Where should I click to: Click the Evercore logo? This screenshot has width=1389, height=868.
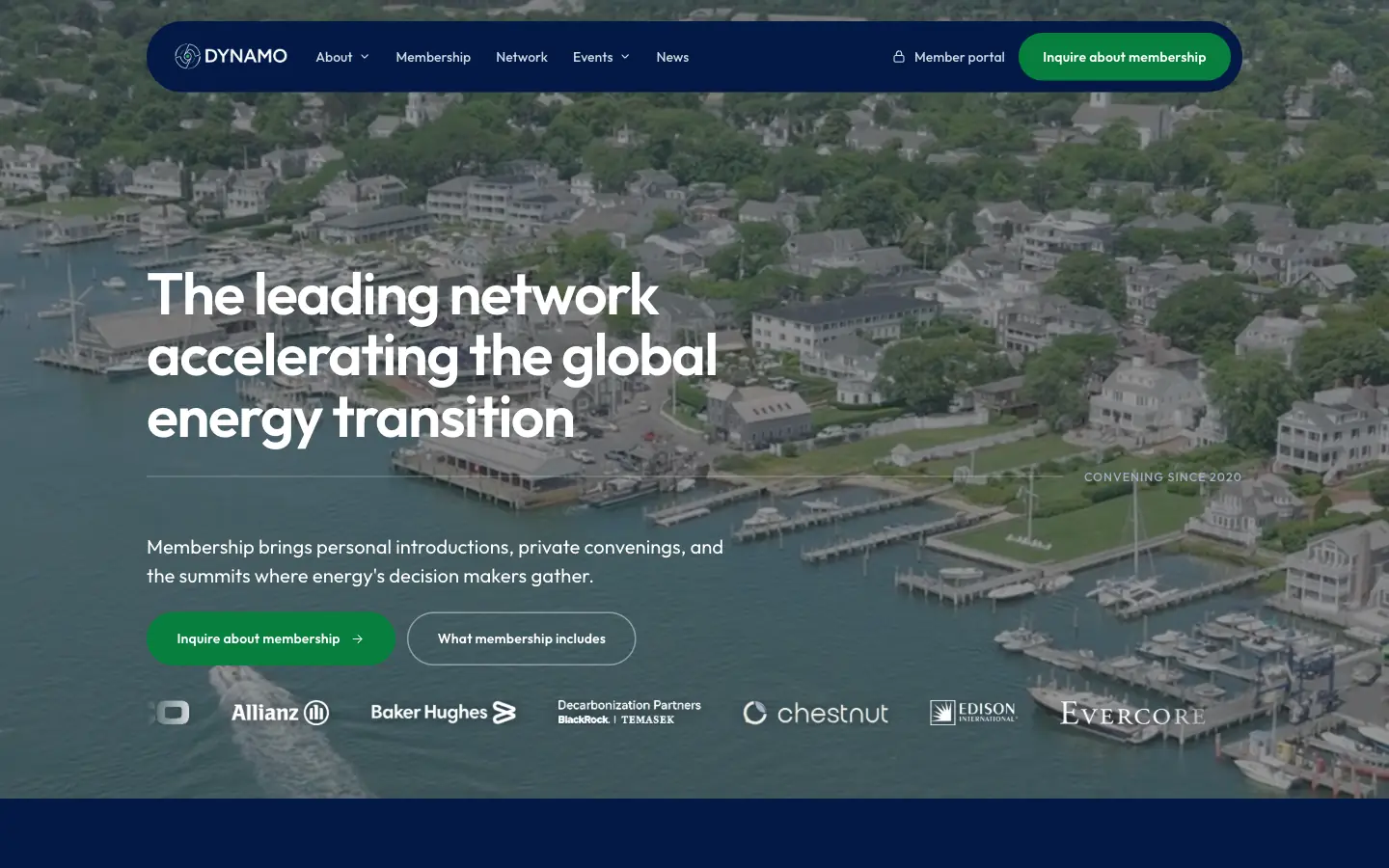pyautogui.click(x=1132, y=714)
